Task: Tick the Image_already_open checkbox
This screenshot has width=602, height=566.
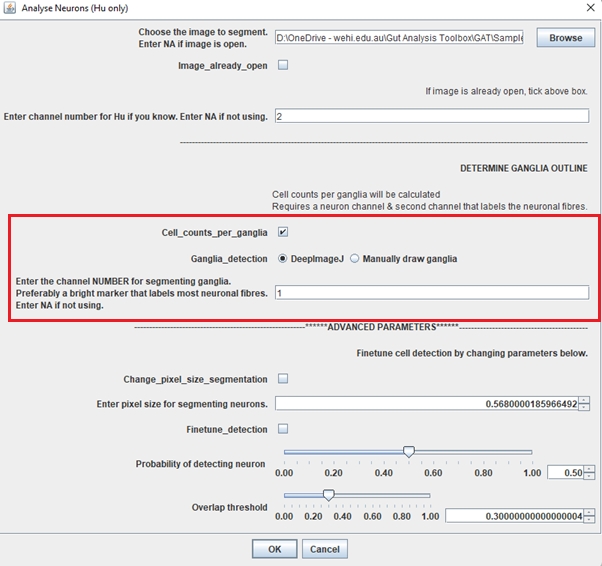Action: (282, 66)
